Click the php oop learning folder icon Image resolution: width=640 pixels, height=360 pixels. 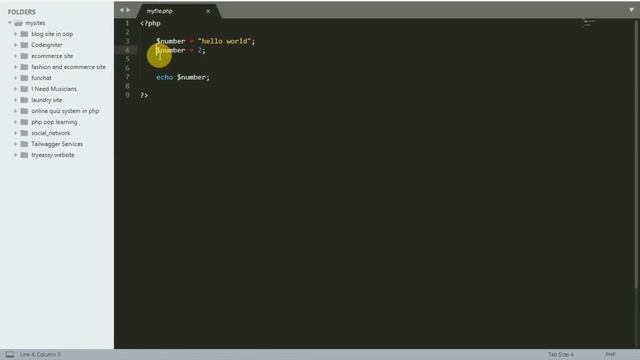[x=24, y=122]
